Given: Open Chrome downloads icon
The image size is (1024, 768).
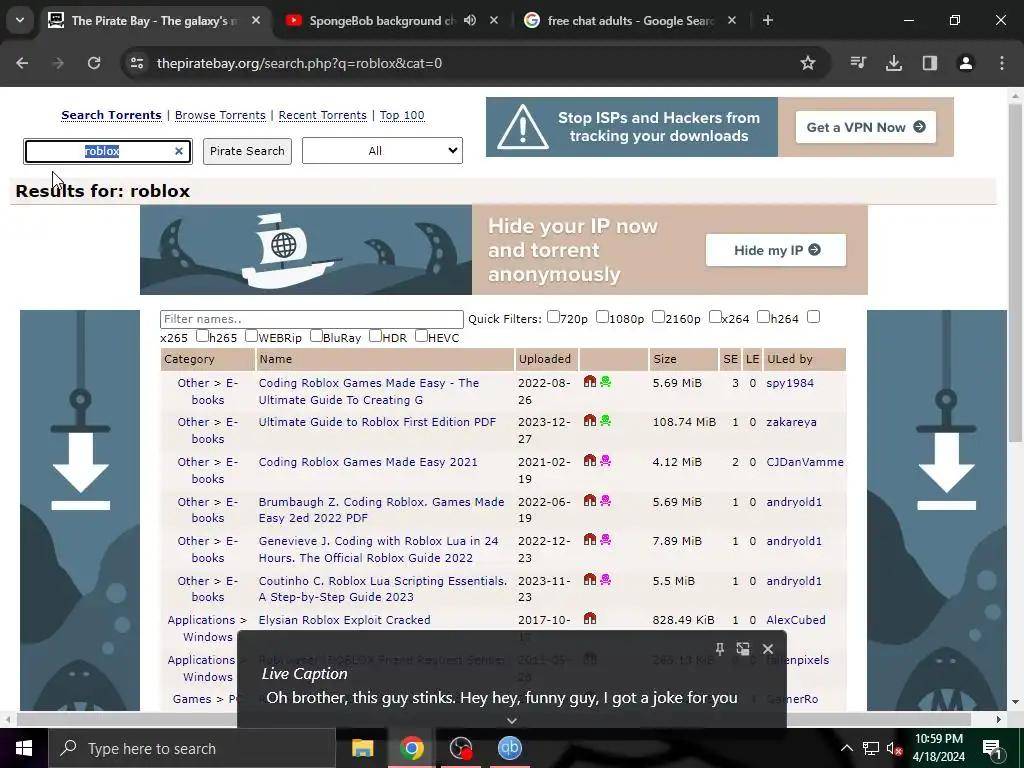Looking at the screenshot, I should tap(894, 63).
